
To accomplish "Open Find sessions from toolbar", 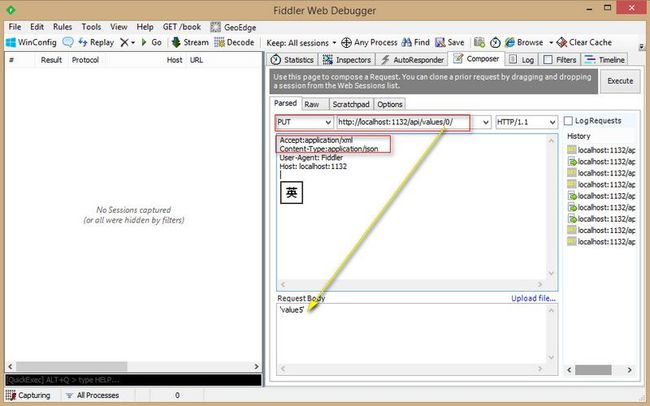I will coord(416,42).
